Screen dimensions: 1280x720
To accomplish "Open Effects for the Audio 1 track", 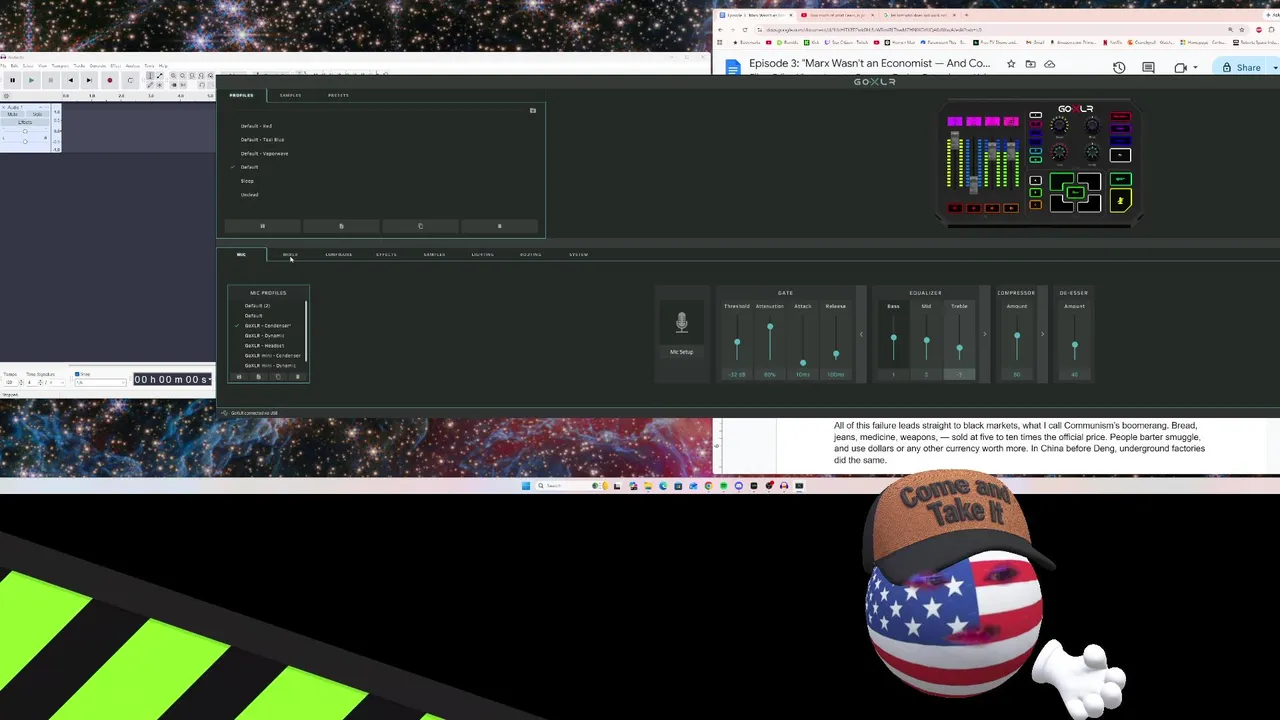I will pos(25,122).
